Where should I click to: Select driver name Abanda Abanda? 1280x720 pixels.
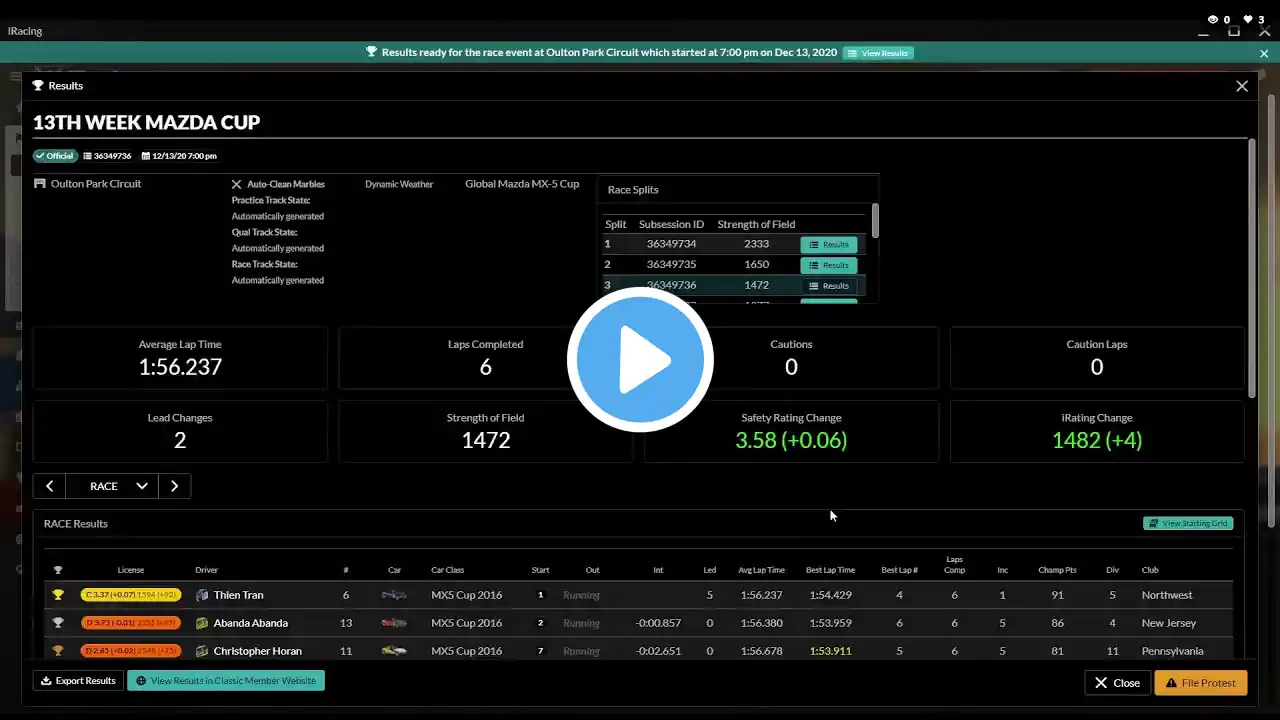click(250, 623)
